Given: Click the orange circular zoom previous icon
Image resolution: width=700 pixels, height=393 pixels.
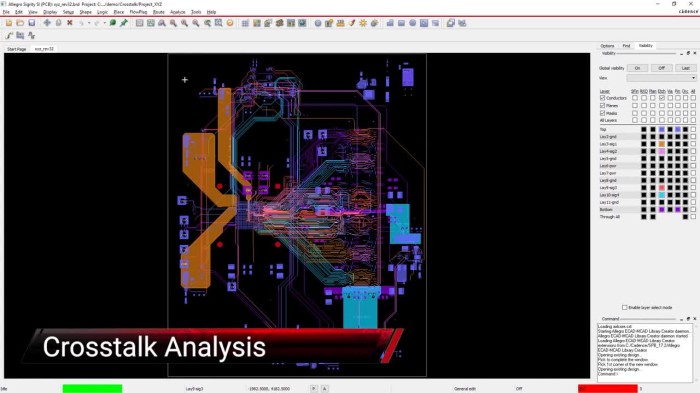Looking at the screenshot, I should coord(230,23).
